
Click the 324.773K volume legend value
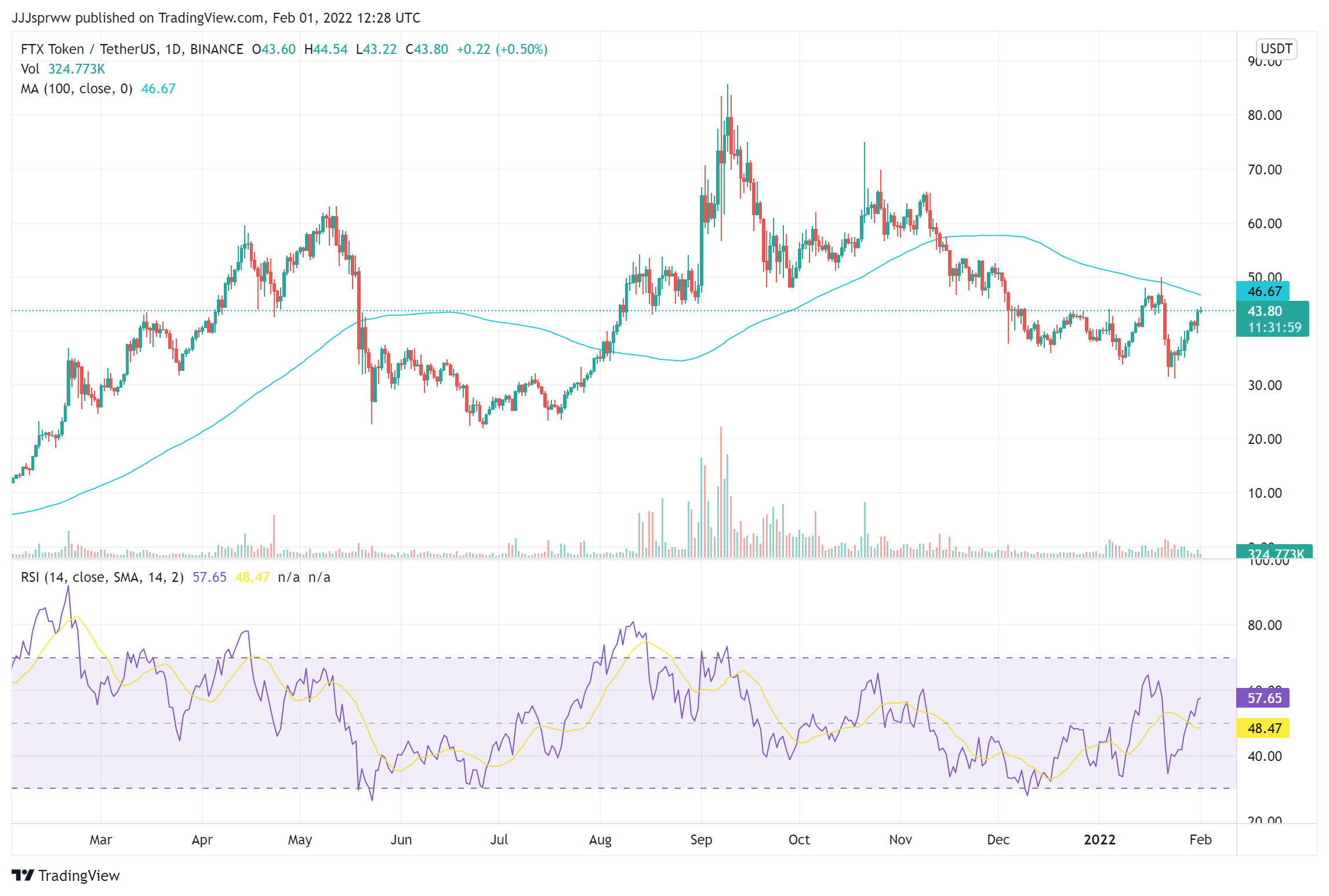click(77, 69)
